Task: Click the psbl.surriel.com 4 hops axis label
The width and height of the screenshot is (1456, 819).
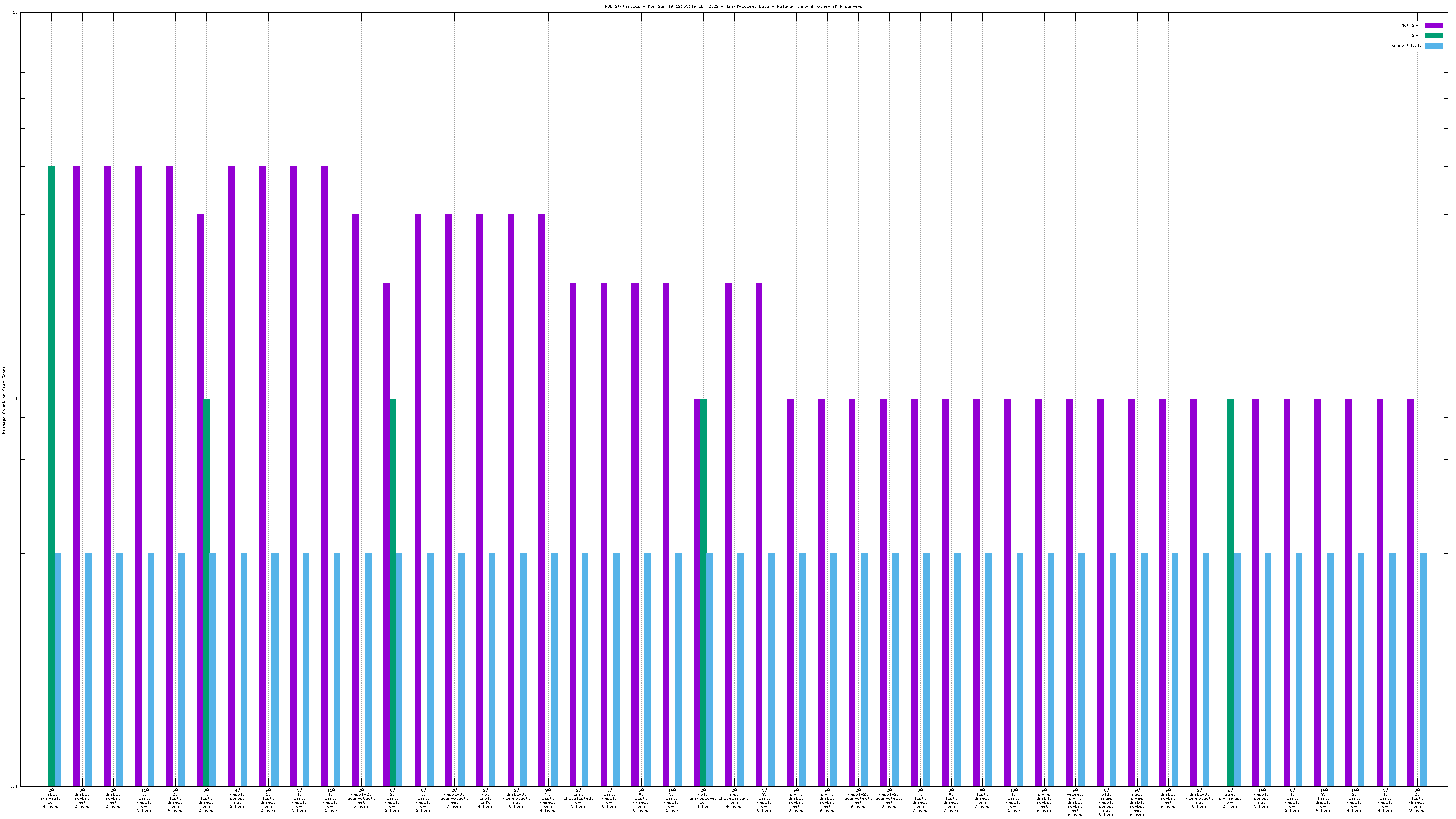Action: pos(51,798)
